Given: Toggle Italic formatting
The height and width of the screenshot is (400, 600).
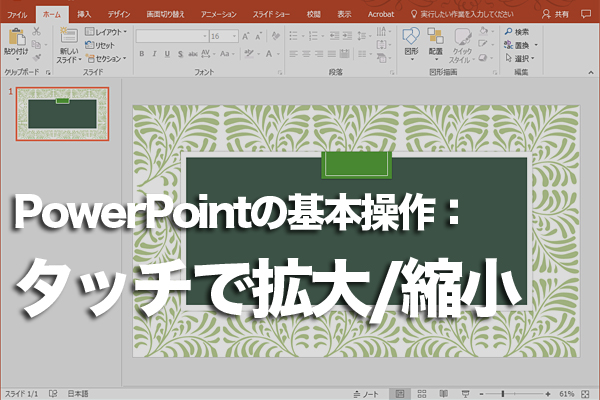Looking at the screenshot, I should coord(154,54).
